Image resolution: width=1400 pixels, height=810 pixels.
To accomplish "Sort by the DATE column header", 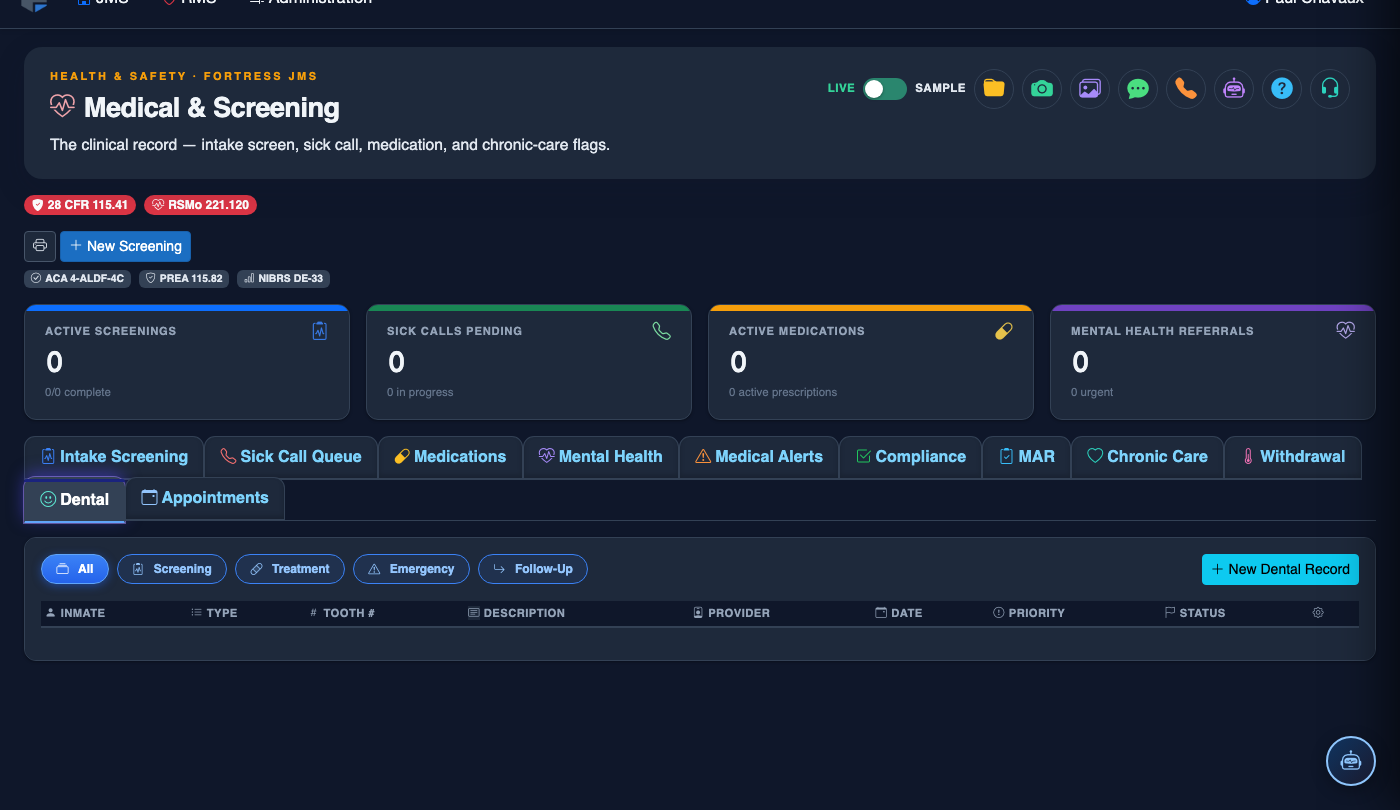I will (899, 613).
